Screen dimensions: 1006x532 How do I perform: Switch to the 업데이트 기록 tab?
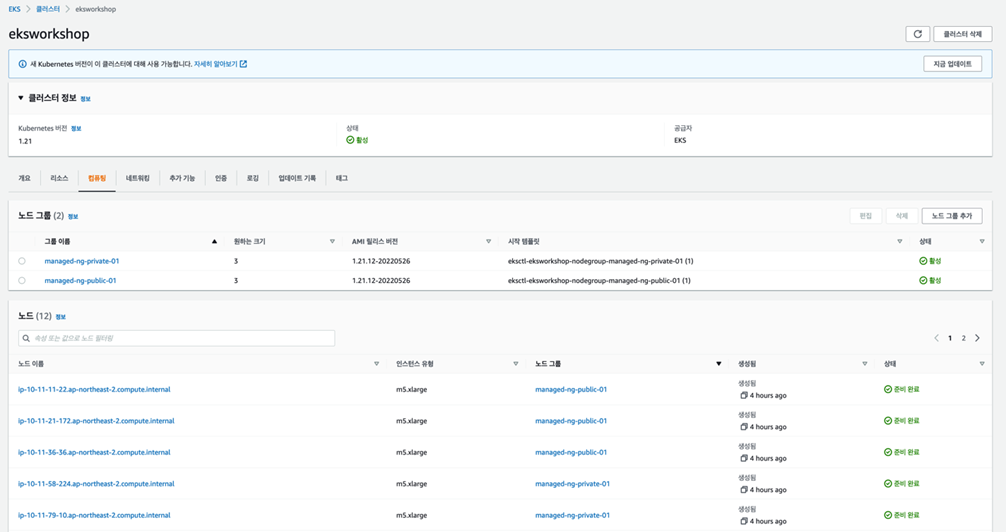[297, 178]
